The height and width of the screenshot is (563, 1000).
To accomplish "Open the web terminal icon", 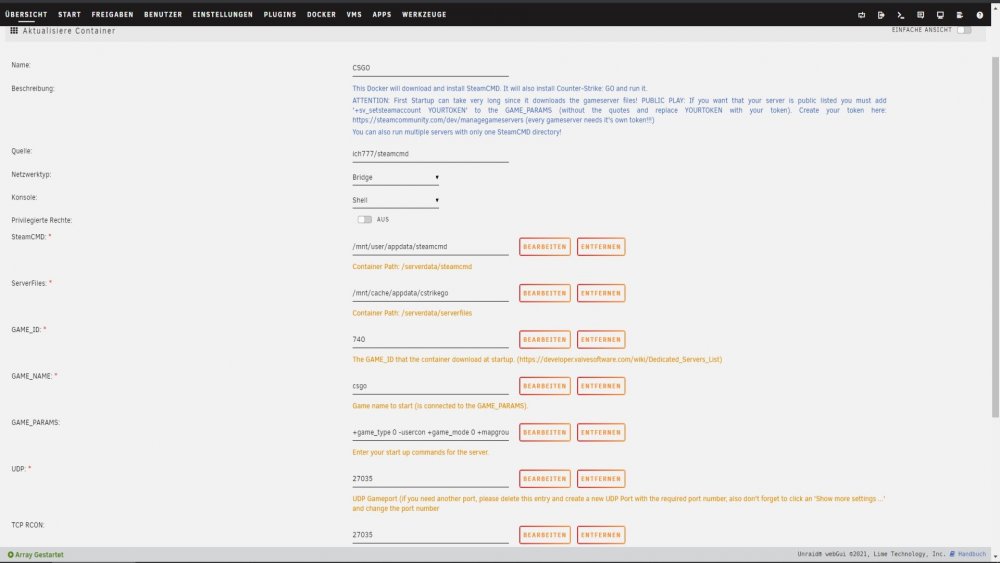I will [901, 15].
